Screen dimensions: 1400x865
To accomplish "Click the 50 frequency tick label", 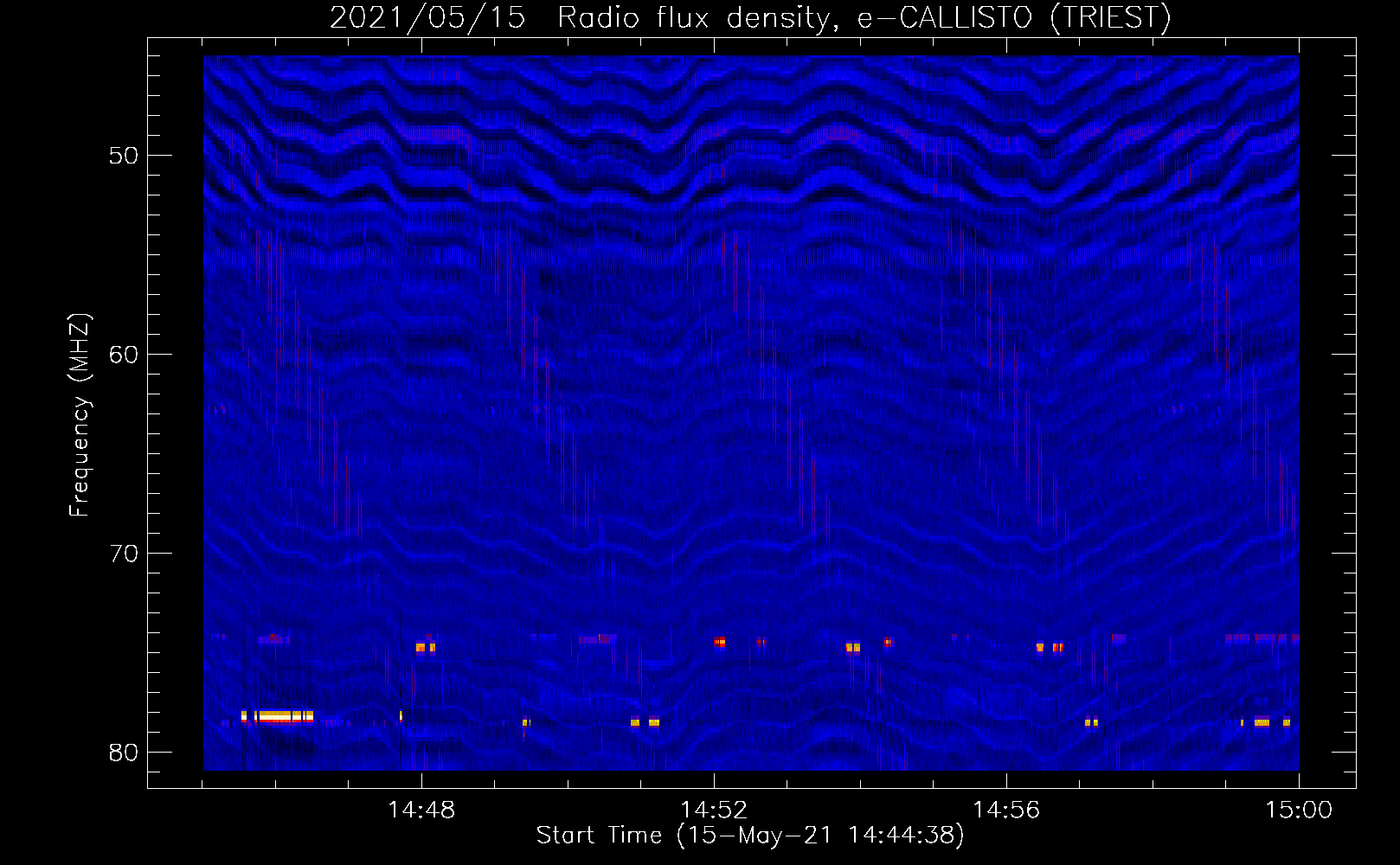I will coord(124,156).
